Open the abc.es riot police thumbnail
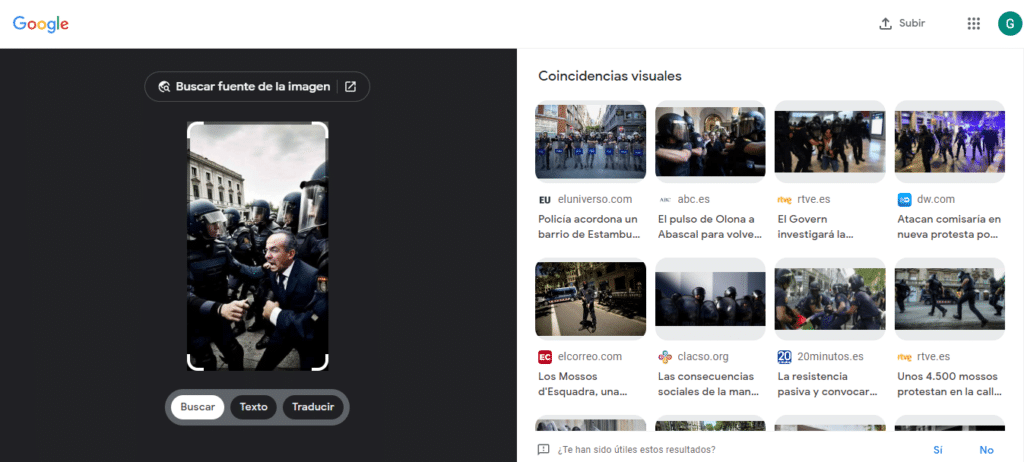1024x462 pixels. click(710, 141)
